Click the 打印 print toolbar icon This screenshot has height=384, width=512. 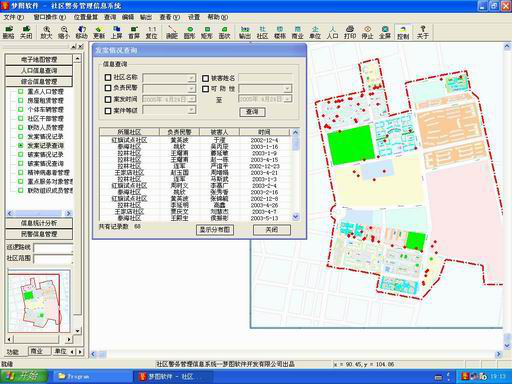click(x=350, y=32)
